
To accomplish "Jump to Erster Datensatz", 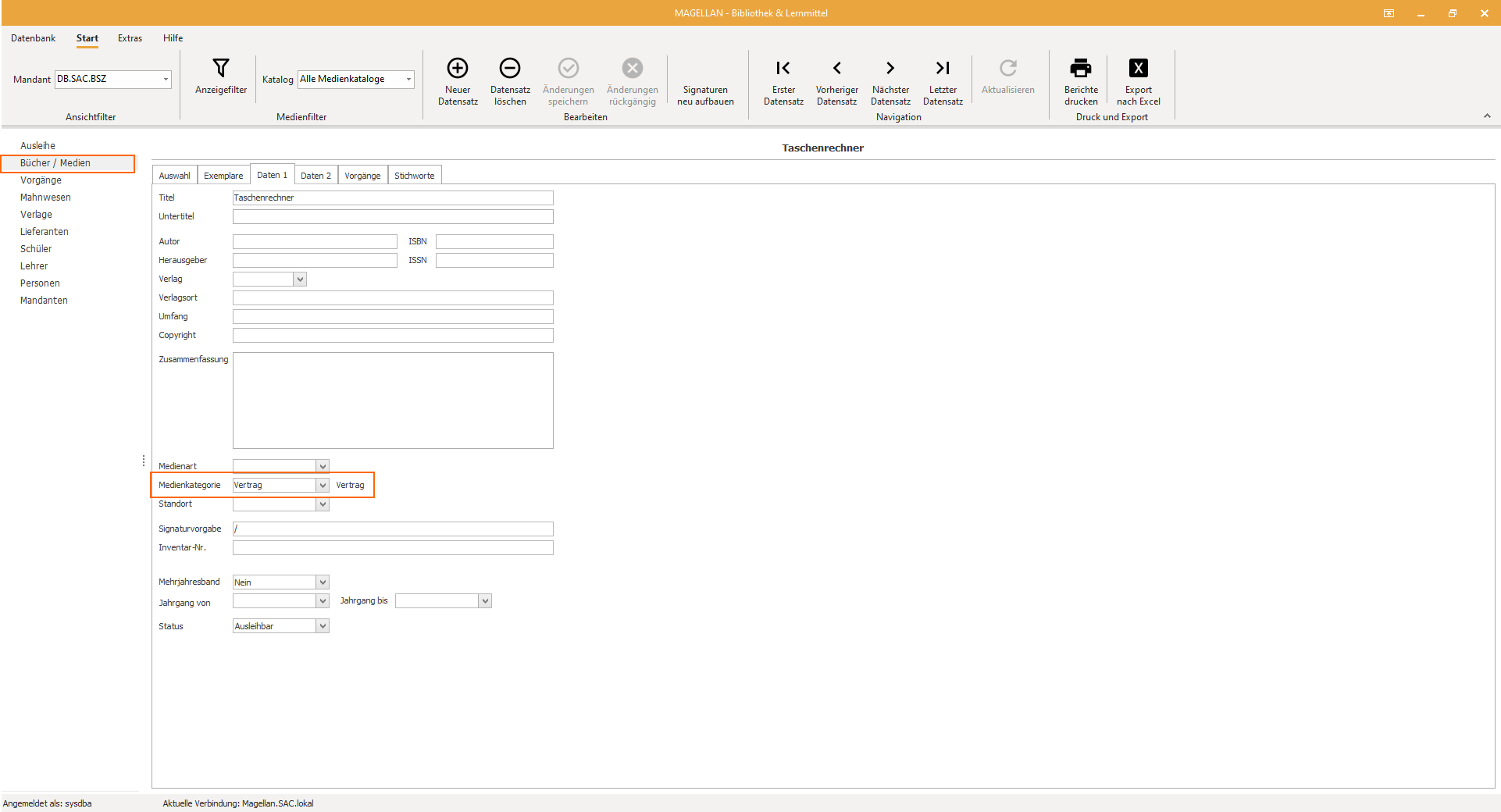I will 783,80.
